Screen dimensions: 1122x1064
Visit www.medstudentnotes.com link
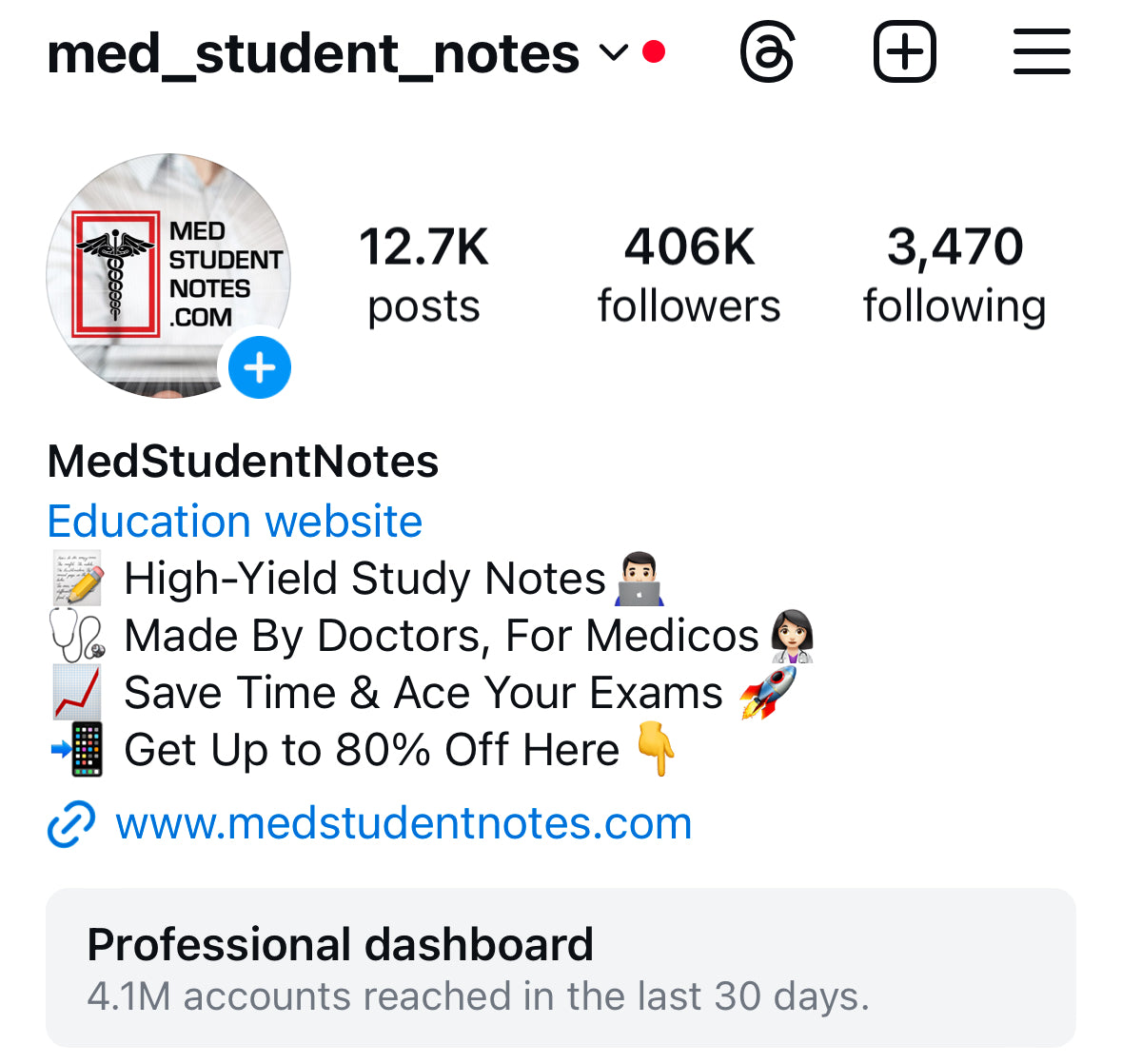[x=404, y=823]
